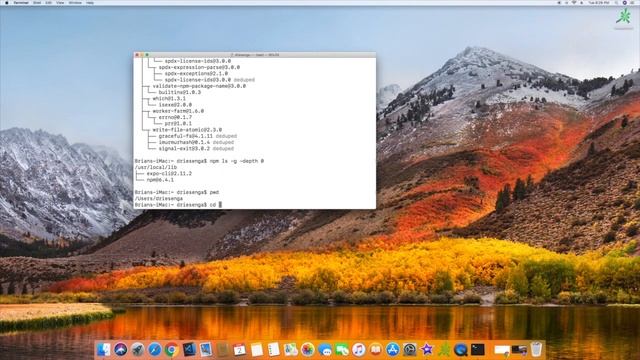
Task: Click the cursor at the cd prompt
Action: [220, 204]
